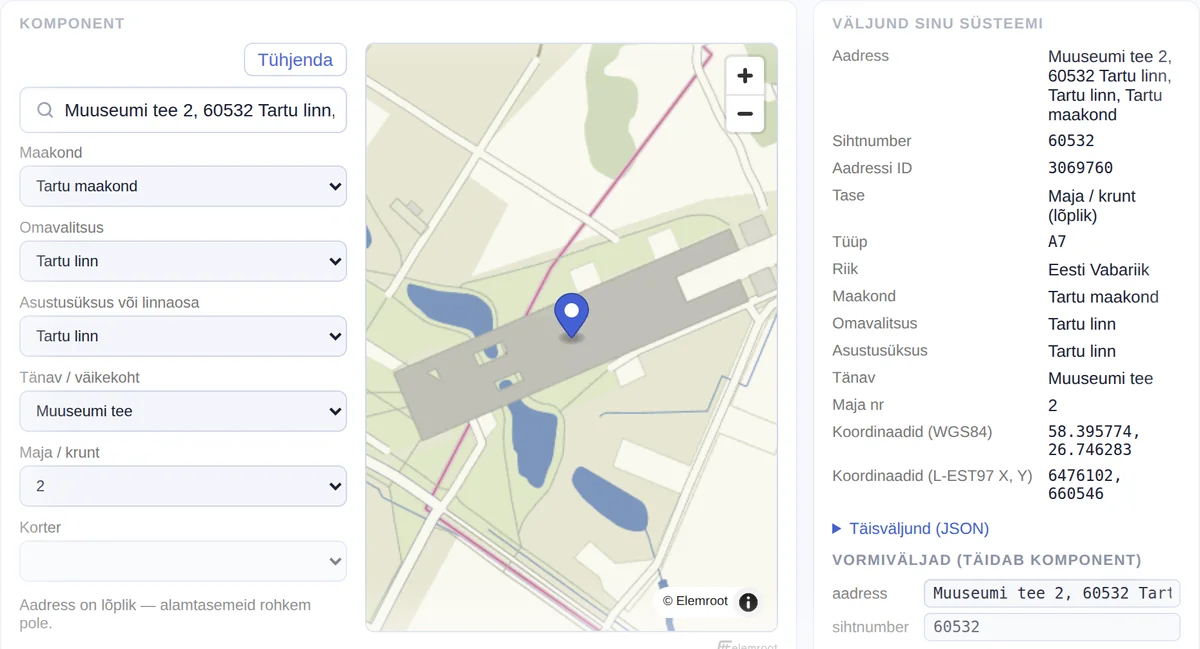The width and height of the screenshot is (1200, 649).
Task: Click the VORMIVÄLJAD (TÄIDAB KOMPONENT) heading
Action: [986, 560]
